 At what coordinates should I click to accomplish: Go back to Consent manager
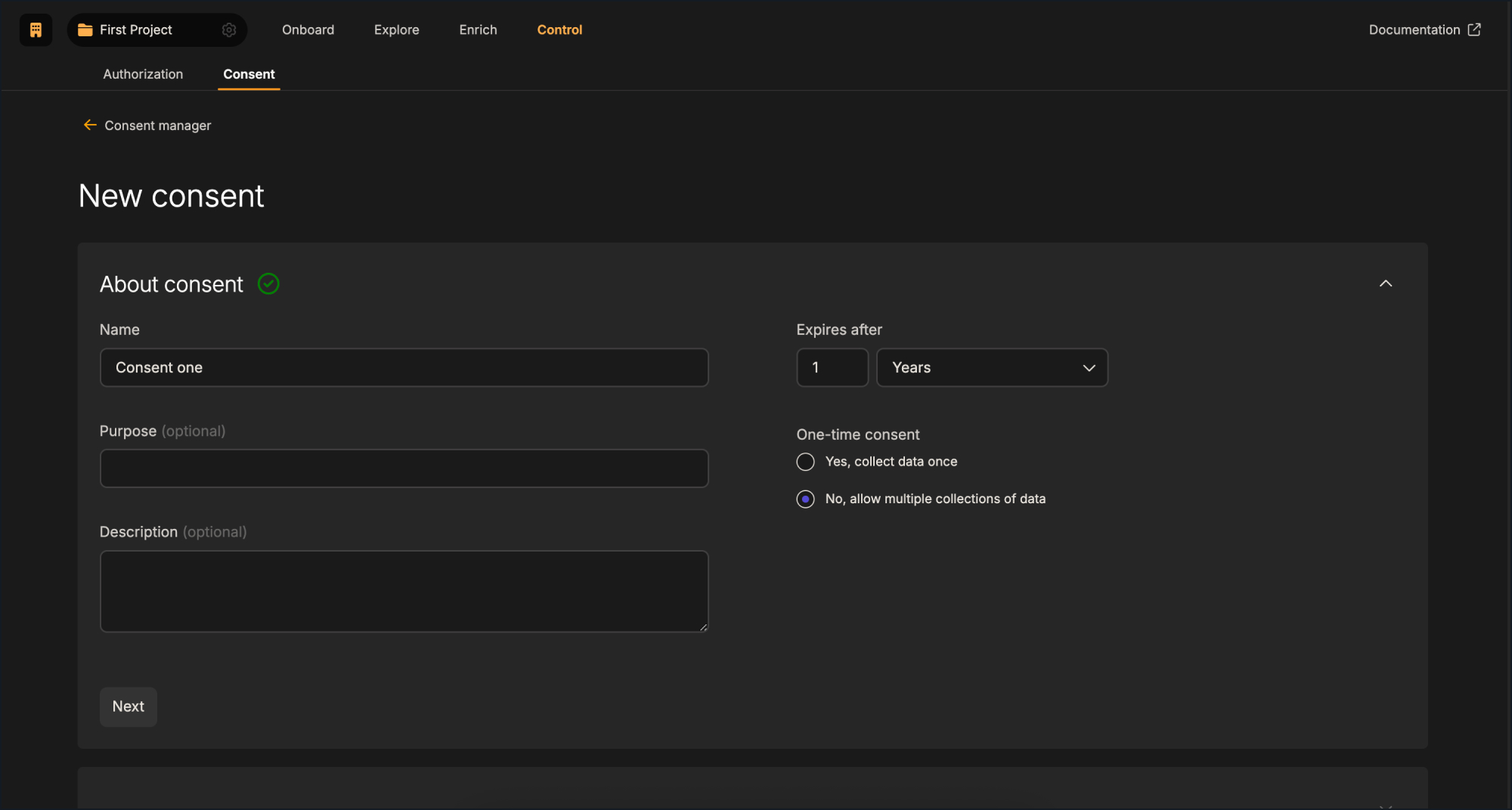[158, 125]
